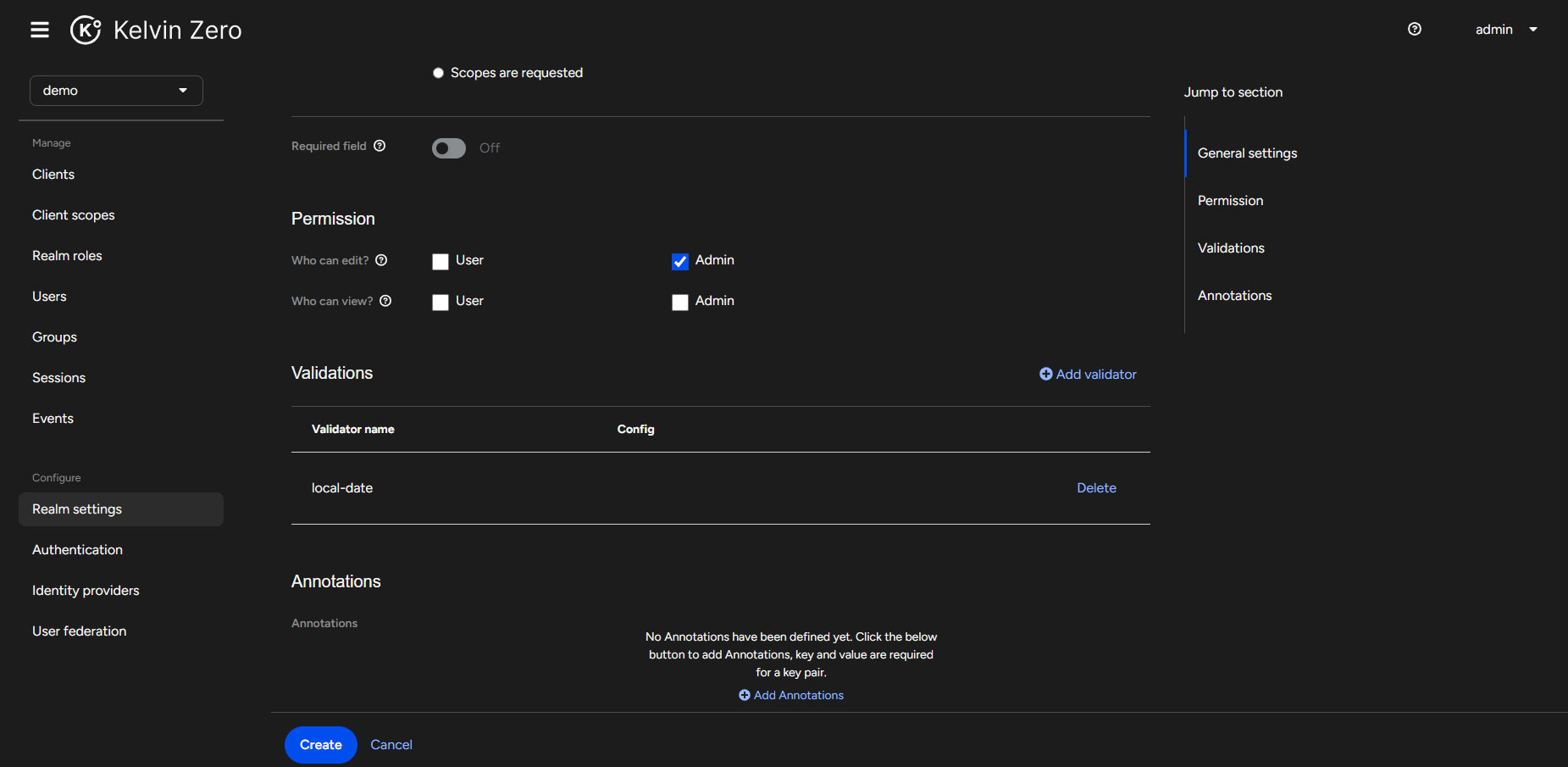1568x767 pixels.
Task: Select the Scopes are requested radio button
Action: tap(438, 72)
